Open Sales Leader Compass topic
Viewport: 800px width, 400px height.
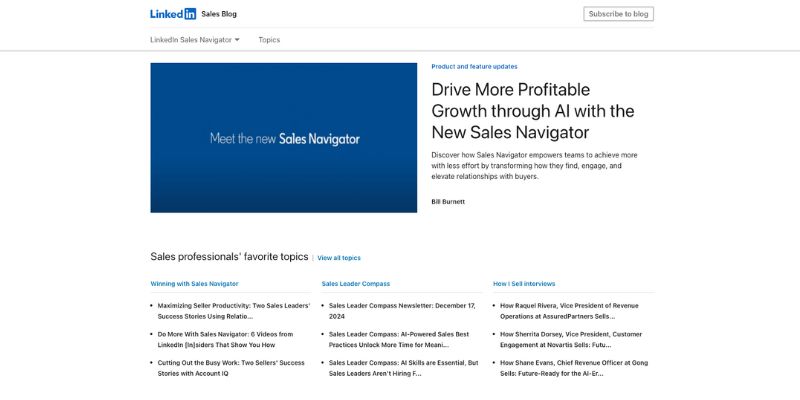[x=356, y=284]
